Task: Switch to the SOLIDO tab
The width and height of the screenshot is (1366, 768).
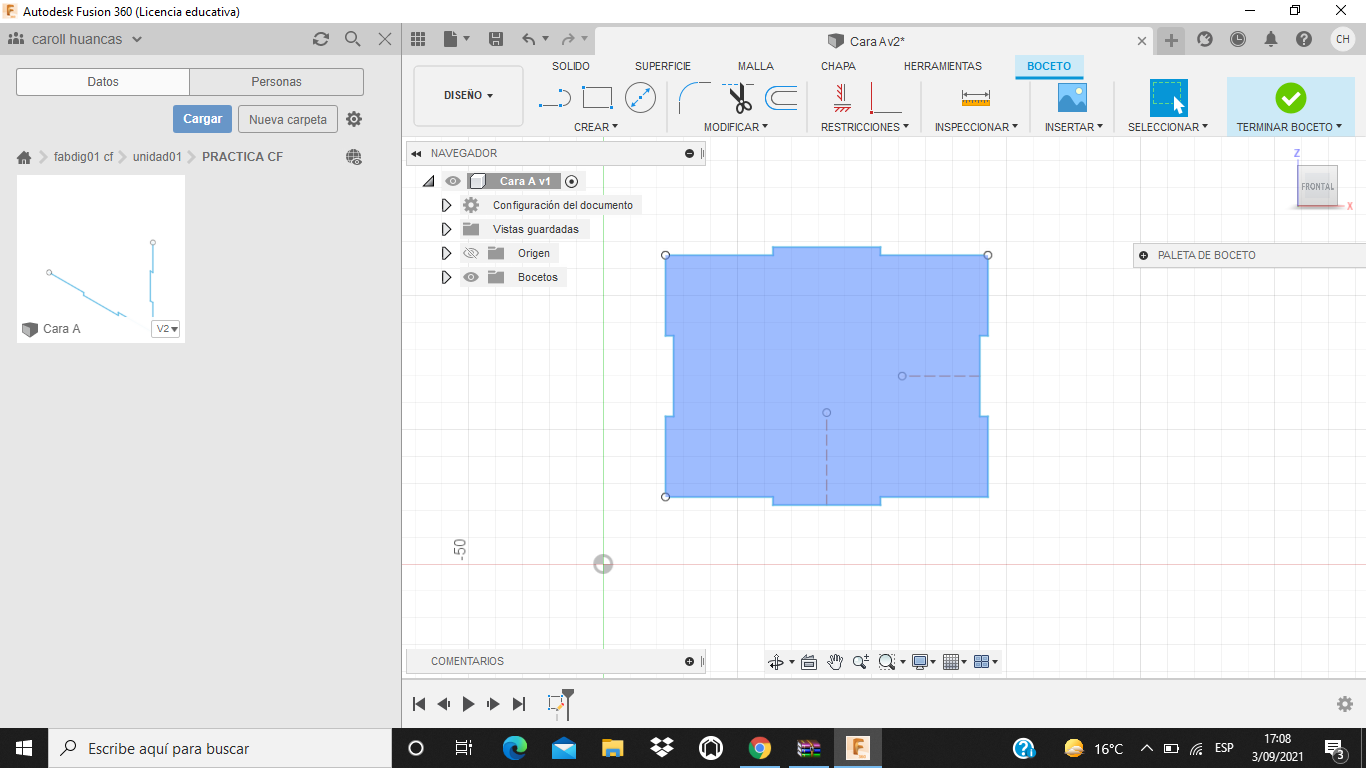Action: [571, 66]
